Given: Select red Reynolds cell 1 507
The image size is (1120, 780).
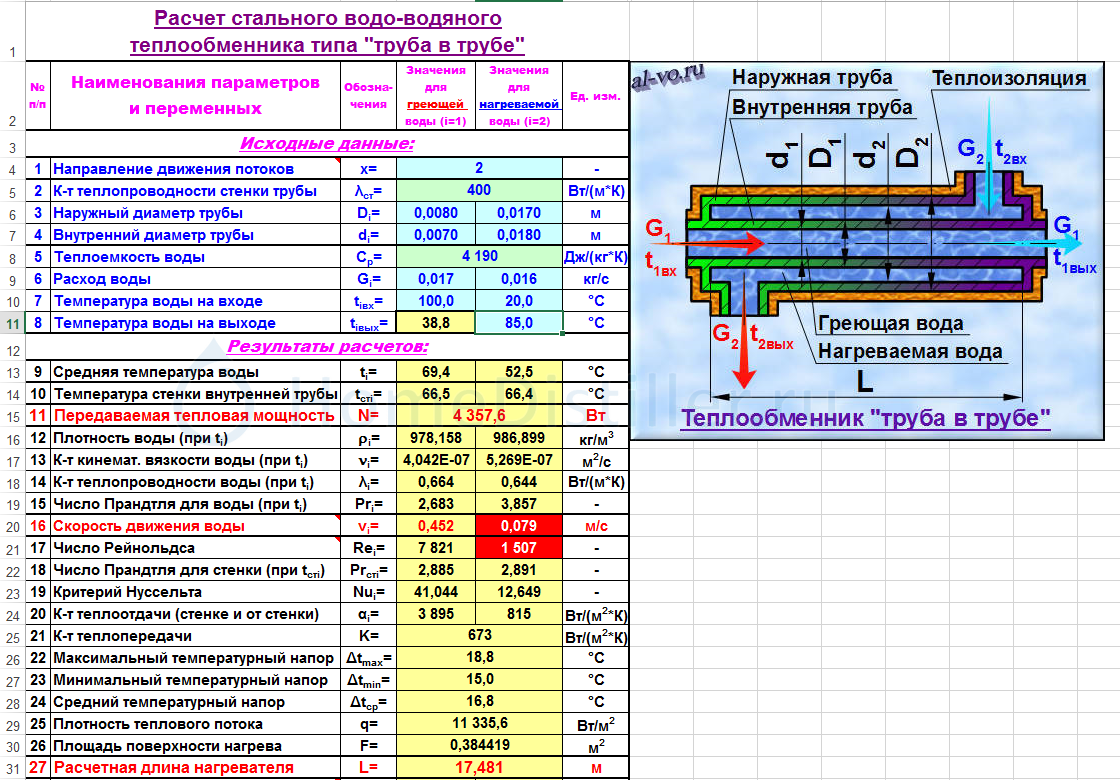Looking at the screenshot, I should tap(519, 548).
